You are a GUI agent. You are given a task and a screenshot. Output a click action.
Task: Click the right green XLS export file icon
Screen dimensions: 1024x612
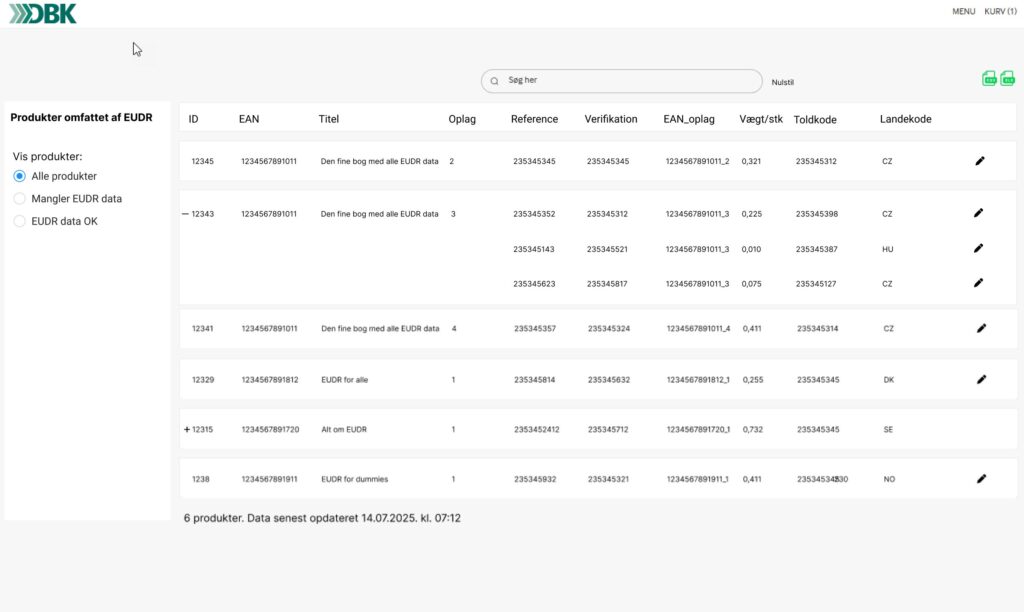pos(1008,79)
